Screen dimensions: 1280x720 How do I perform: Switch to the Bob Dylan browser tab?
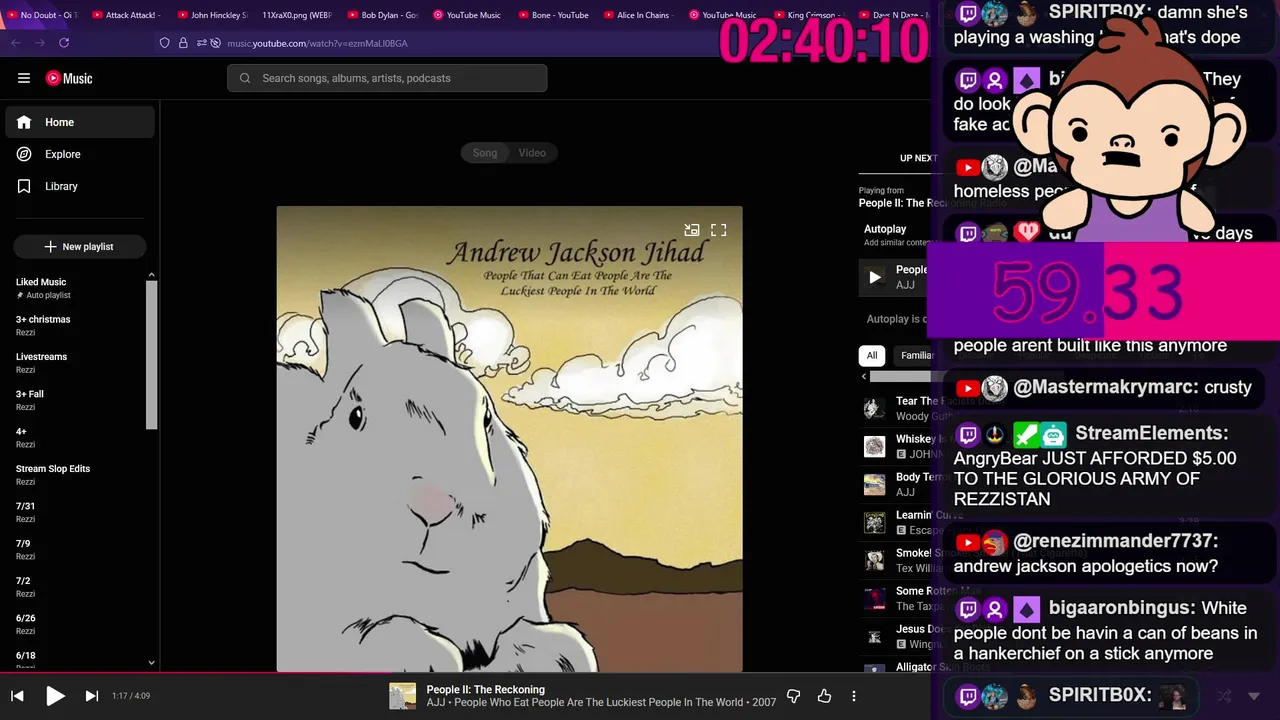coord(382,15)
